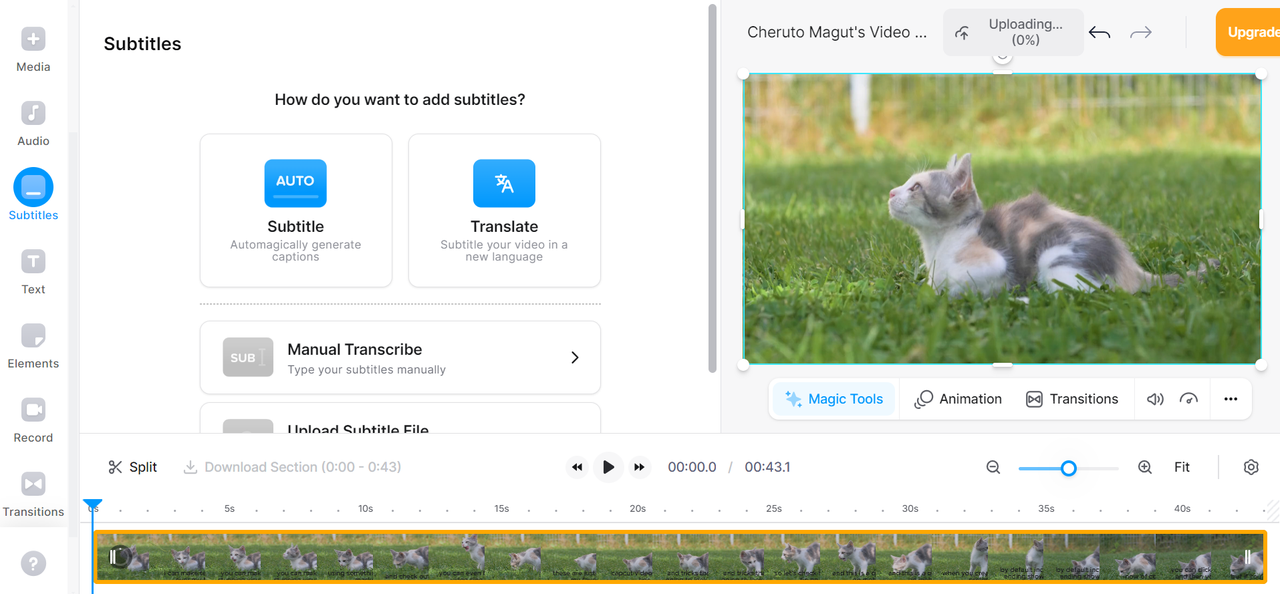Click the Redo arrow
This screenshot has width=1280, height=594.
click(1141, 33)
